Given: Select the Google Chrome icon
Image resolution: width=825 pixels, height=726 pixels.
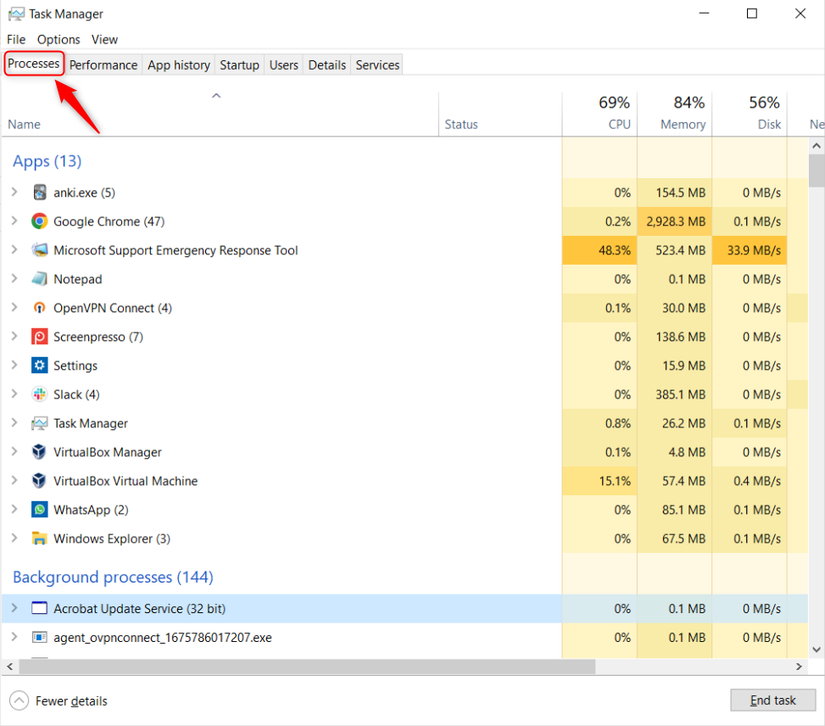Looking at the screenshot, I should (x=38, y=221).
